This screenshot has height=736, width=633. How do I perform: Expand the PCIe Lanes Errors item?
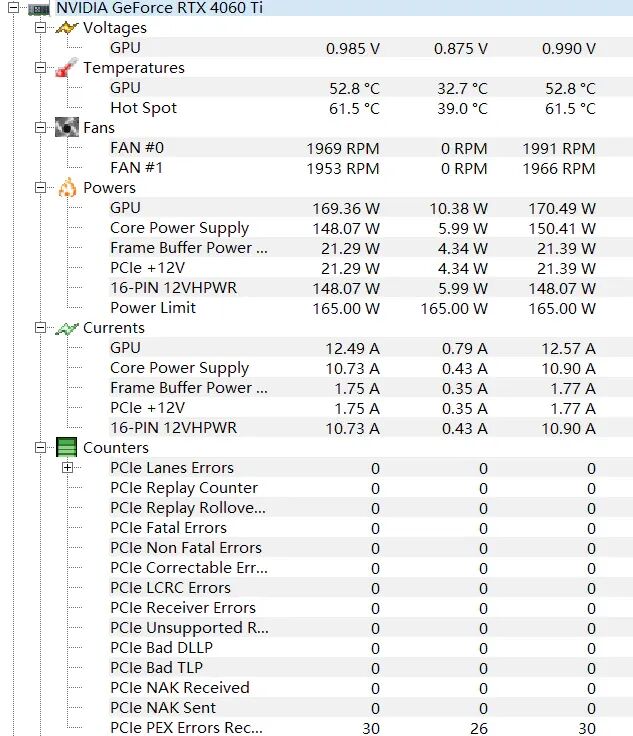pos(68,468)
